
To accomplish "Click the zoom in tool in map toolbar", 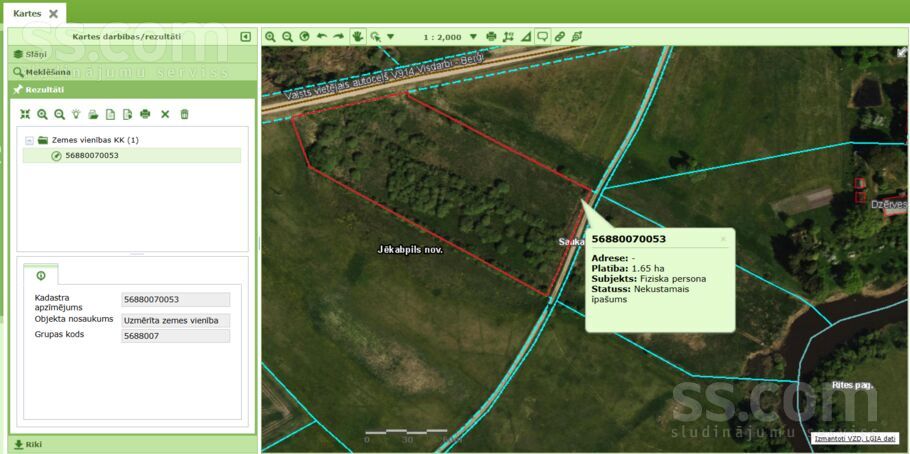I will [x=270, y=37].
